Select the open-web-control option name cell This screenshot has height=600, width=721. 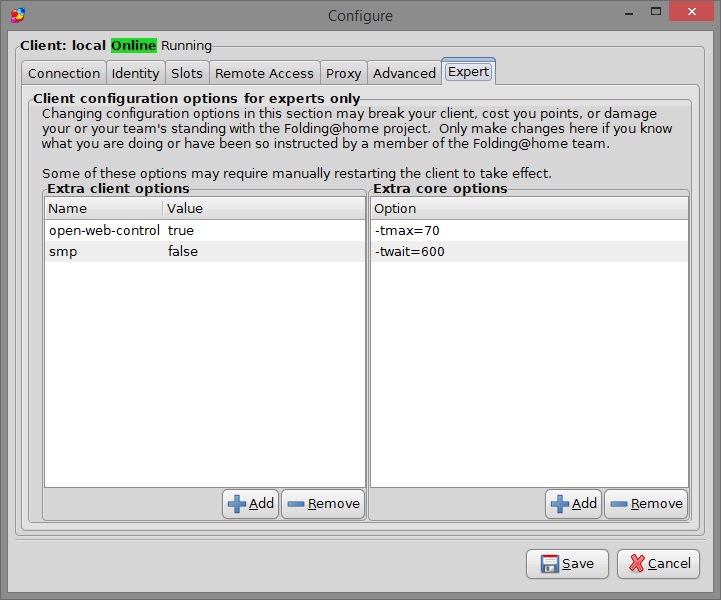pos(104,230)
